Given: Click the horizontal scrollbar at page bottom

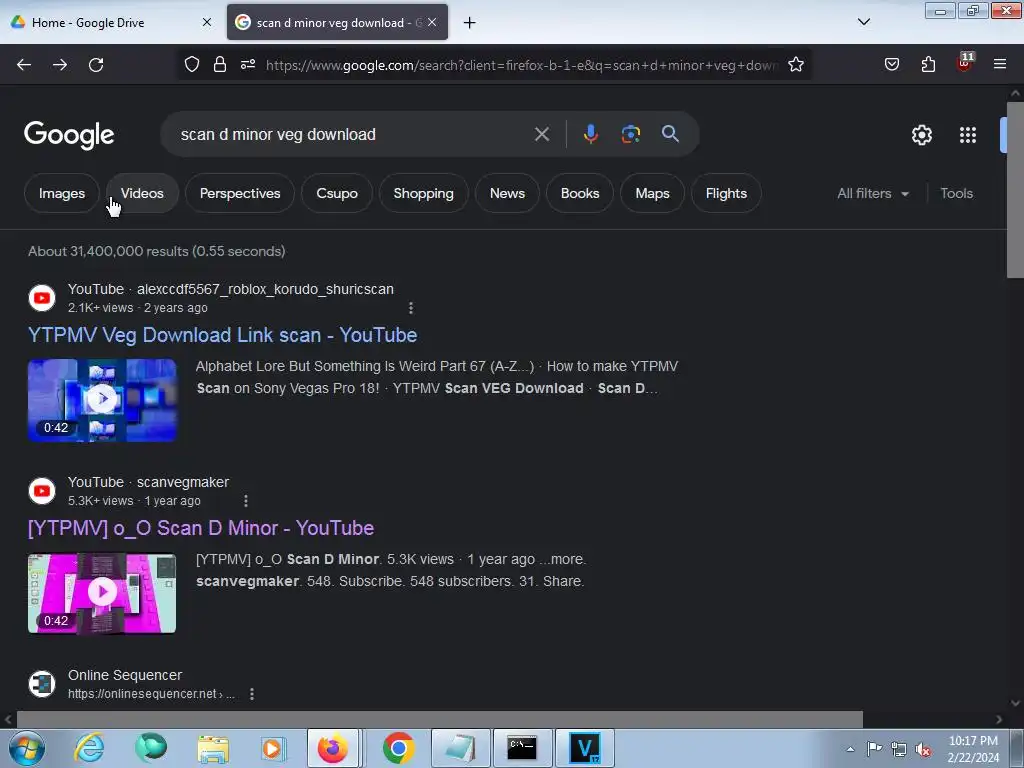Looking at the screenshot, I should coord(440,719).
